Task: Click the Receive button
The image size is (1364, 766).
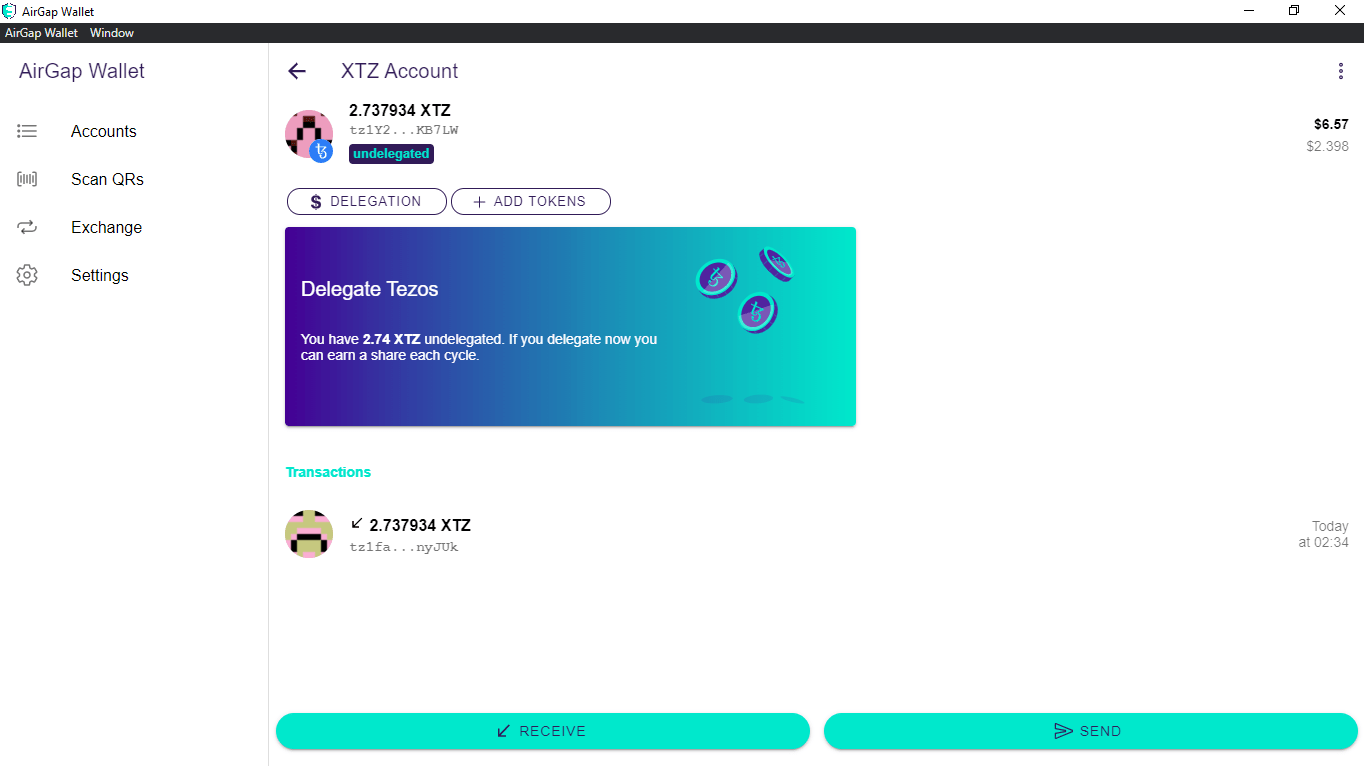Action: [543, 731]
